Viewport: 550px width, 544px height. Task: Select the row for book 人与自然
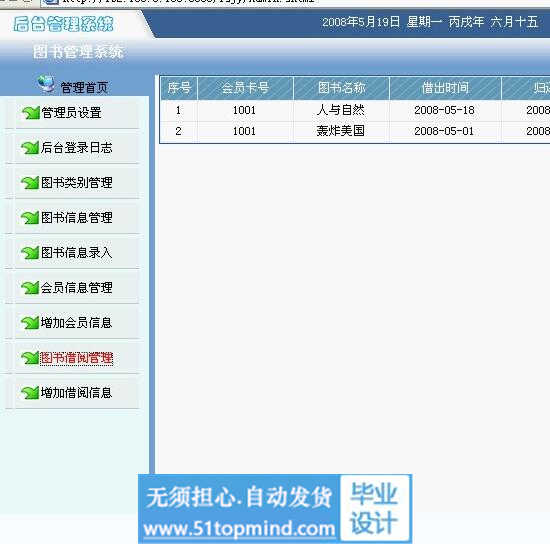355,110
